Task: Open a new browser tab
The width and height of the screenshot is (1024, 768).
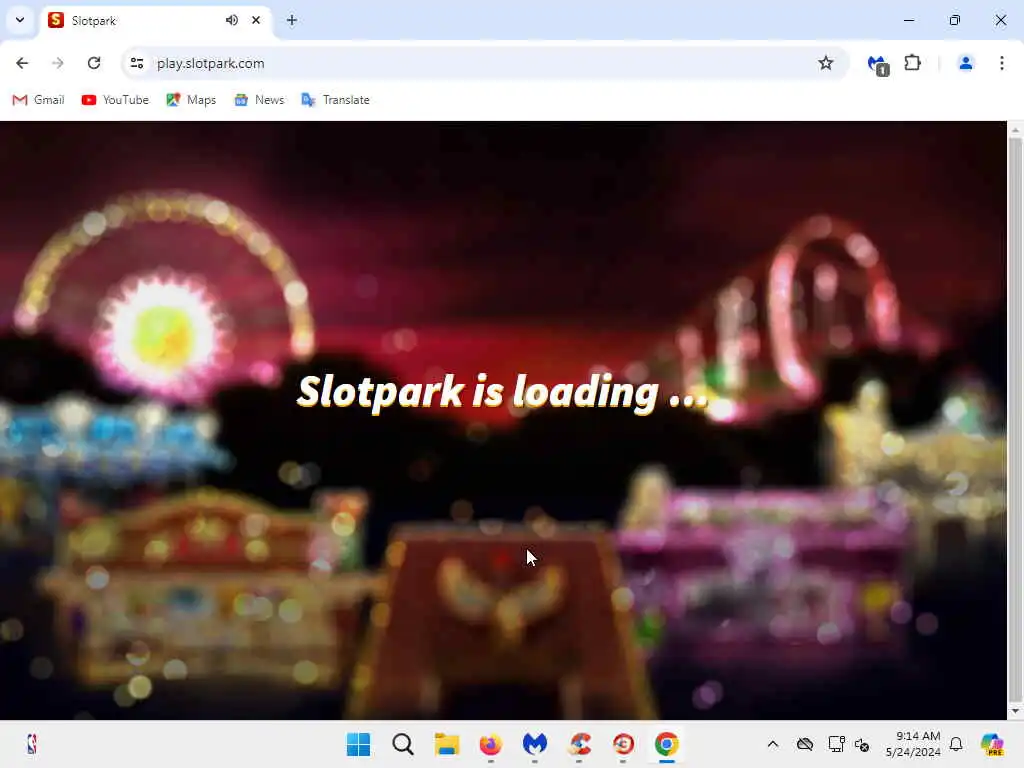Action: pos(292,20)
